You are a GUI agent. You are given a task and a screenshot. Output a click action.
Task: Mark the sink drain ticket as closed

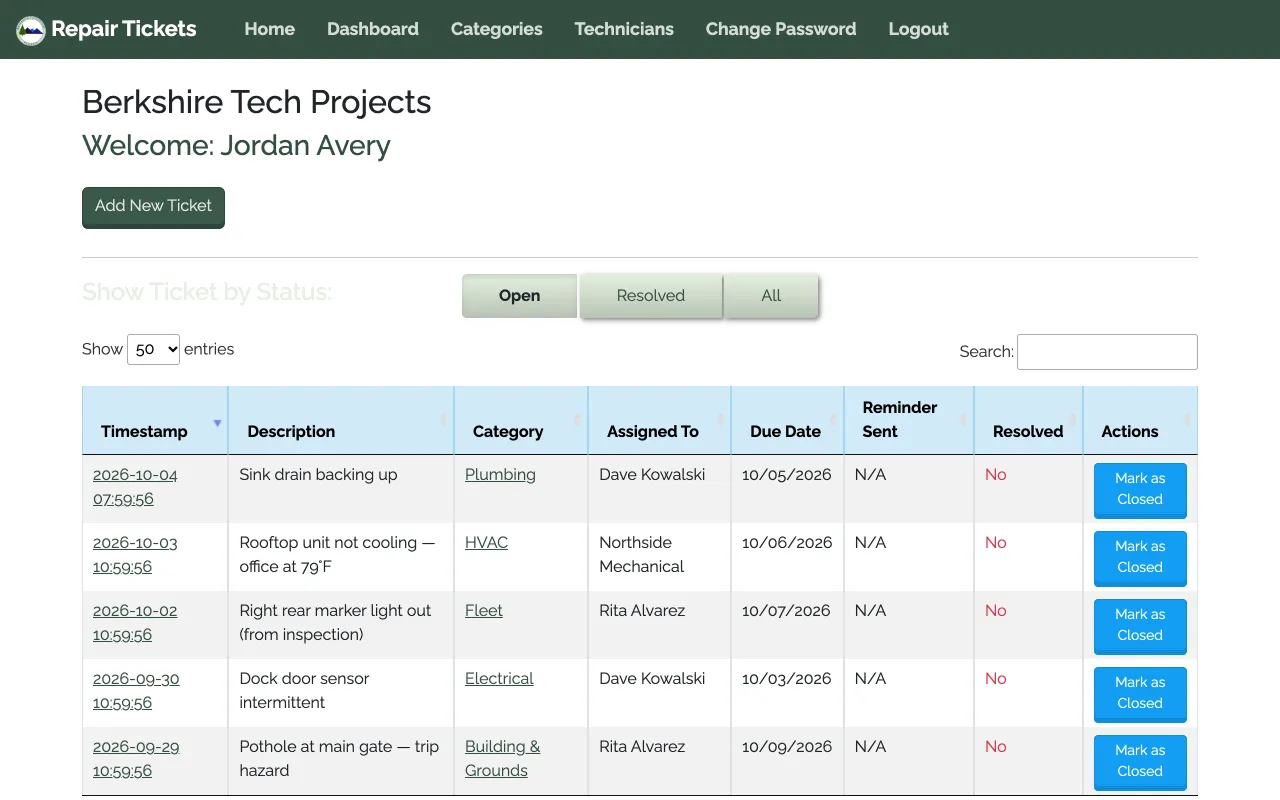[x=1140, y=490]
